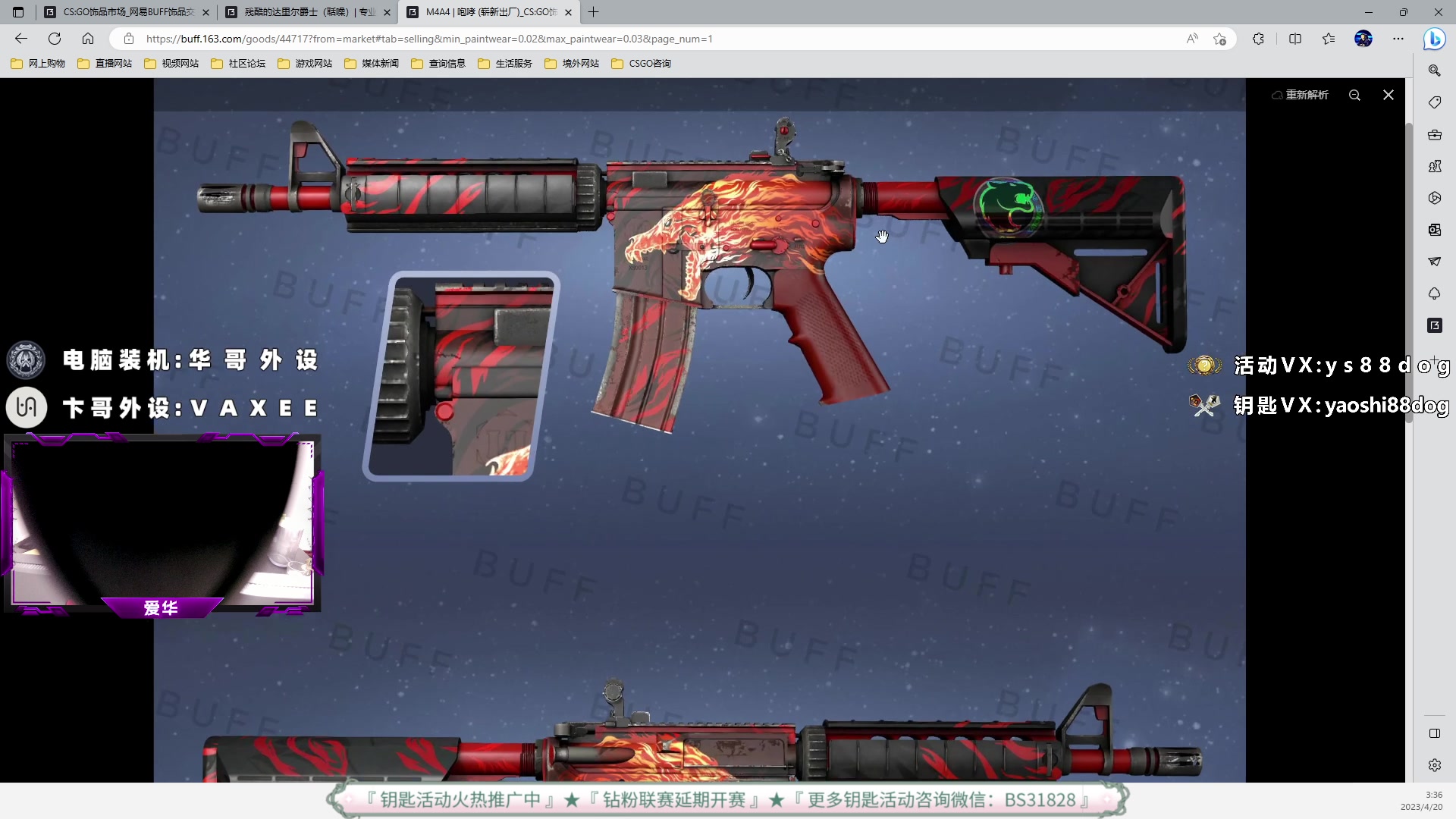Open sidebar games chess icon
Image resolution: width=1456 pixels, height=819 pixels.
tap(1435, 166)
